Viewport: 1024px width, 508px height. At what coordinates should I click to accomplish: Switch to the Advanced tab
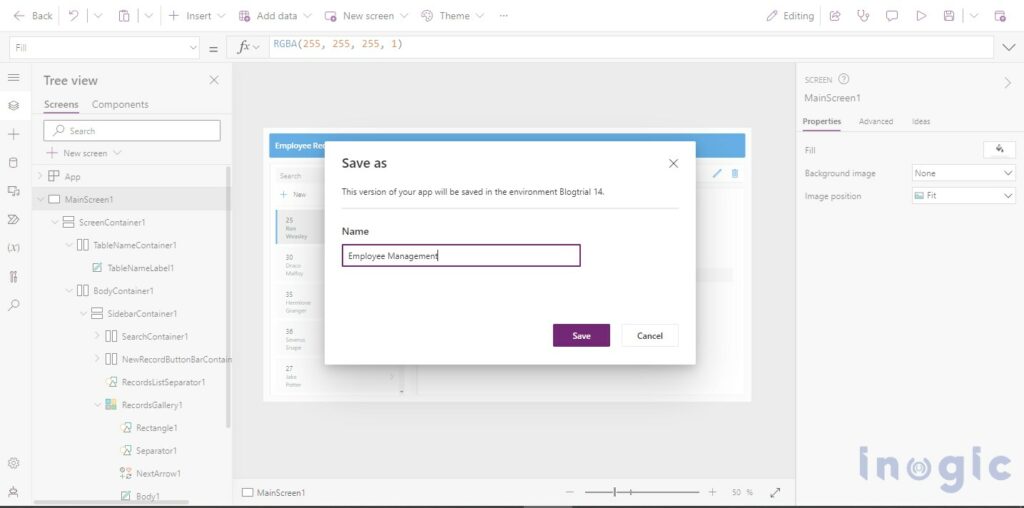(x=876, y=121)
